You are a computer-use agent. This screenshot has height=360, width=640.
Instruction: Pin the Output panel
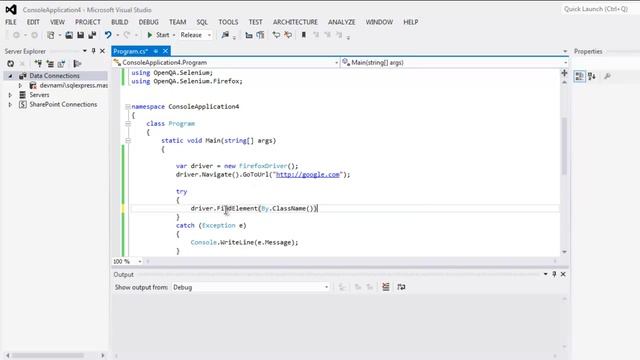554,274
